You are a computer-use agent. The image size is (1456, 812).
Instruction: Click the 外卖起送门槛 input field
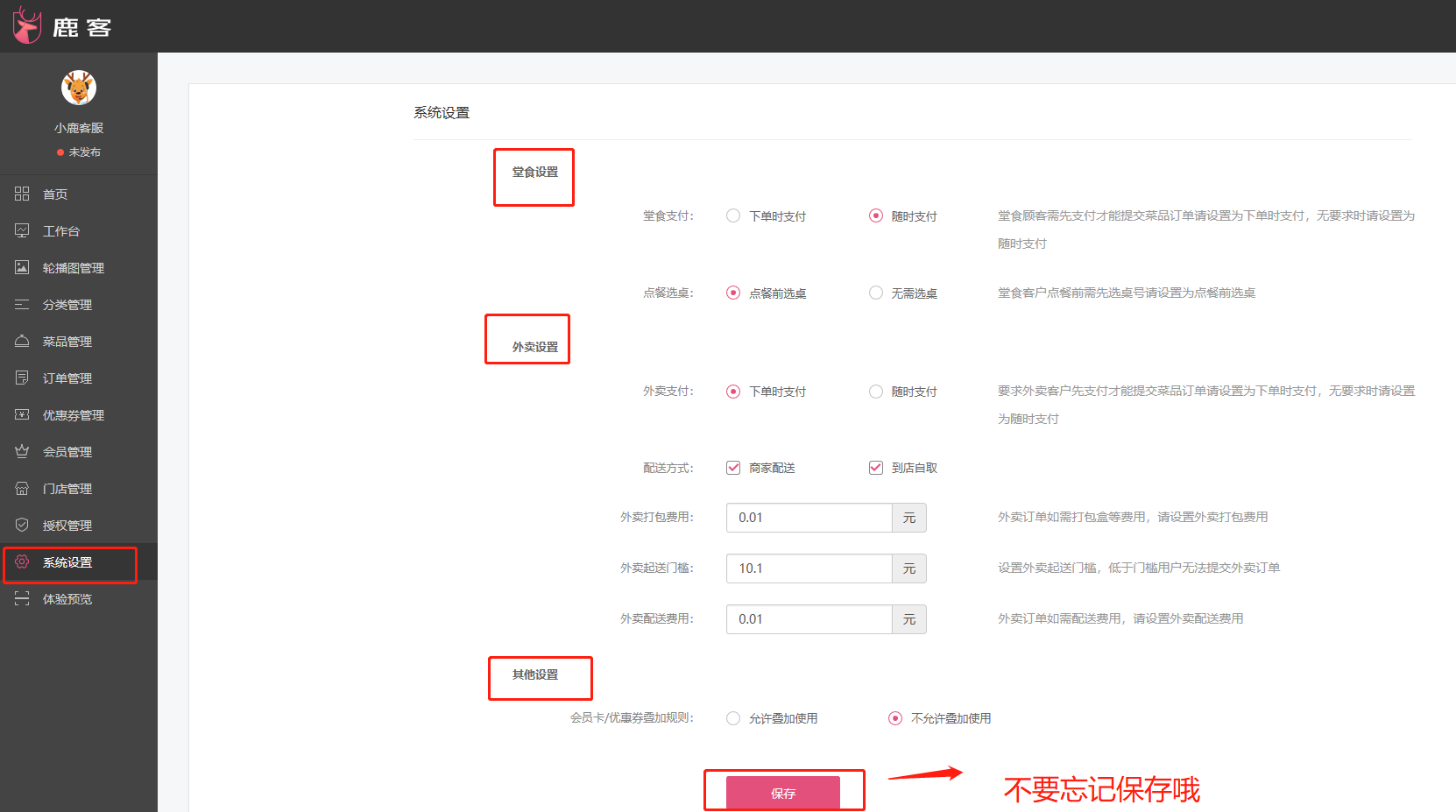(x=809, y=568)
